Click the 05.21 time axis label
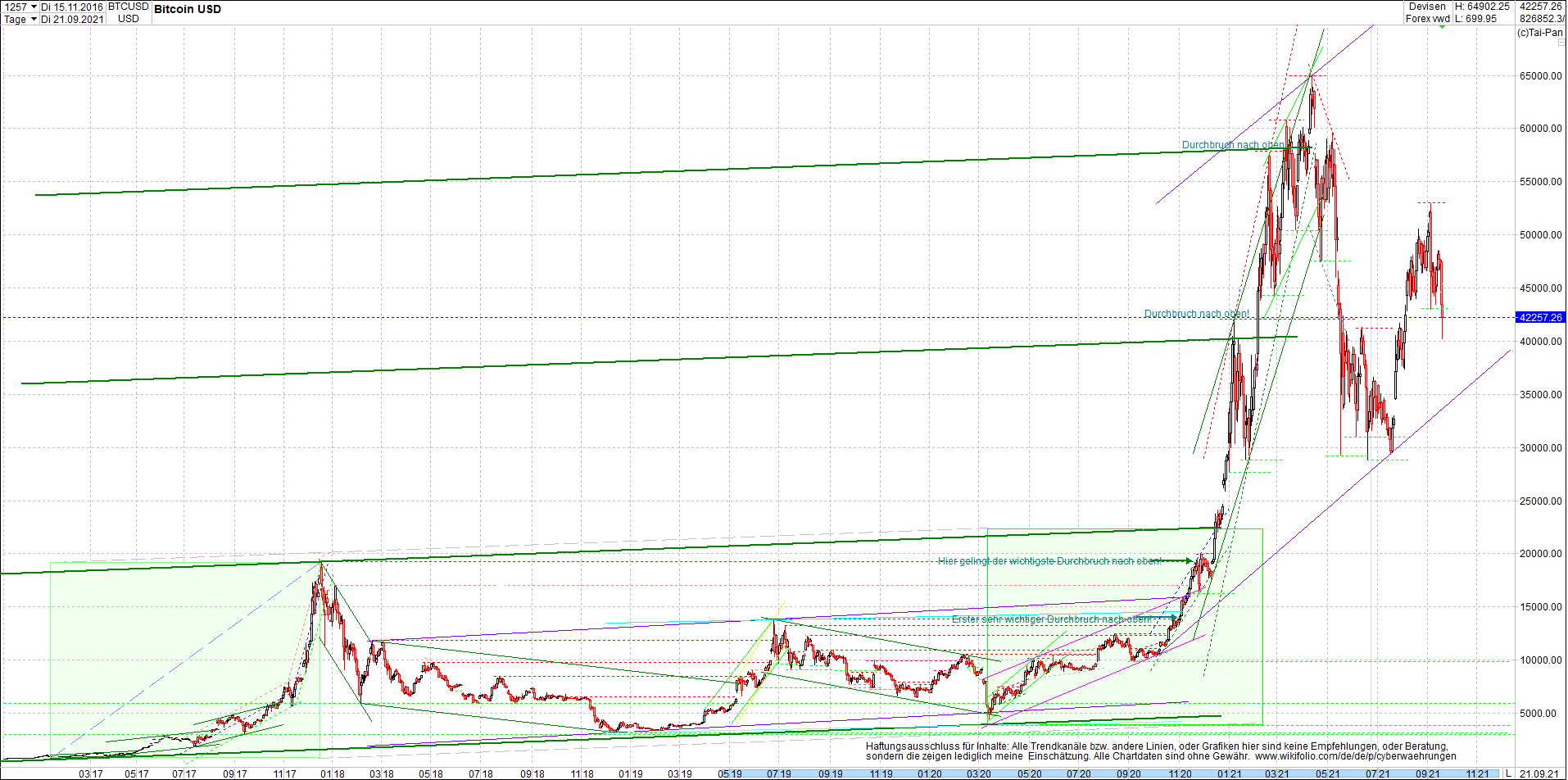Screen dimensions: 1568x780 1328,773
